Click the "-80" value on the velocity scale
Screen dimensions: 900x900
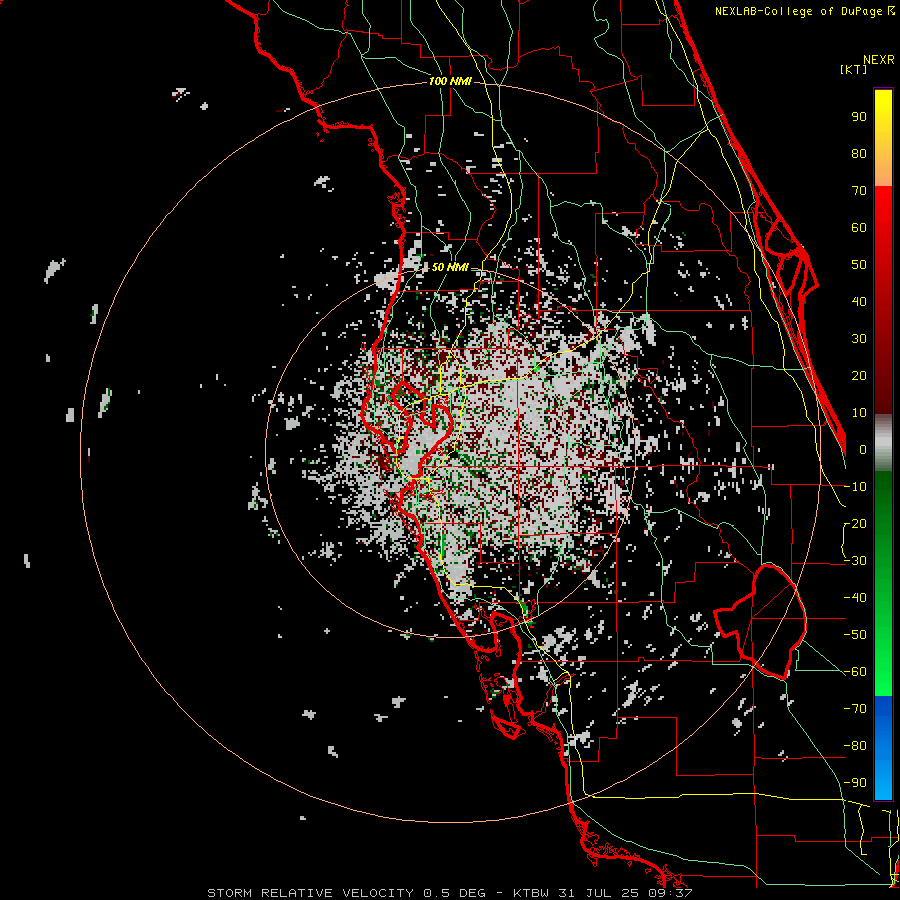tap(855, 746)
